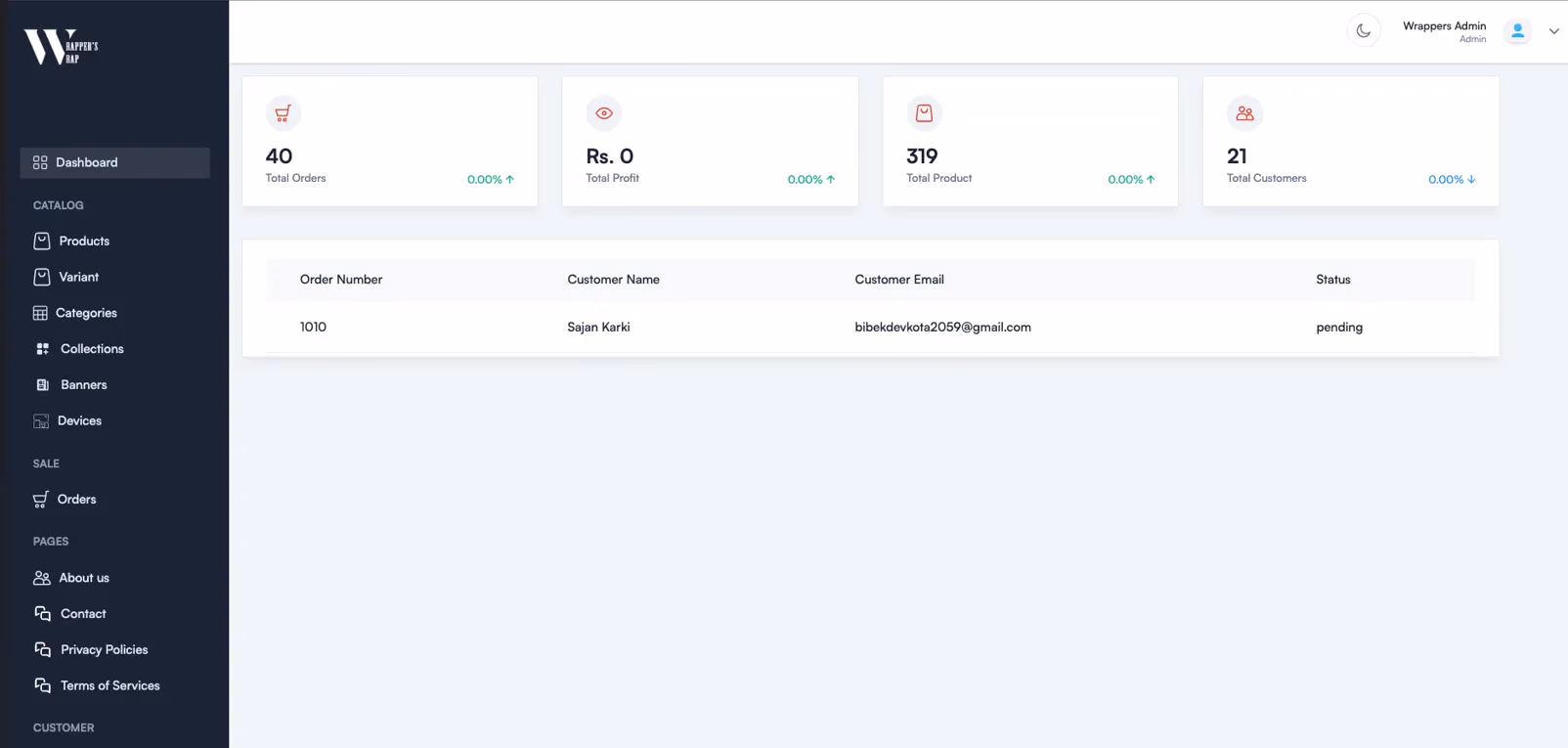Click the Orders cart icon in sidebar
Screen dimensions: 1568x748
(40, 500)
